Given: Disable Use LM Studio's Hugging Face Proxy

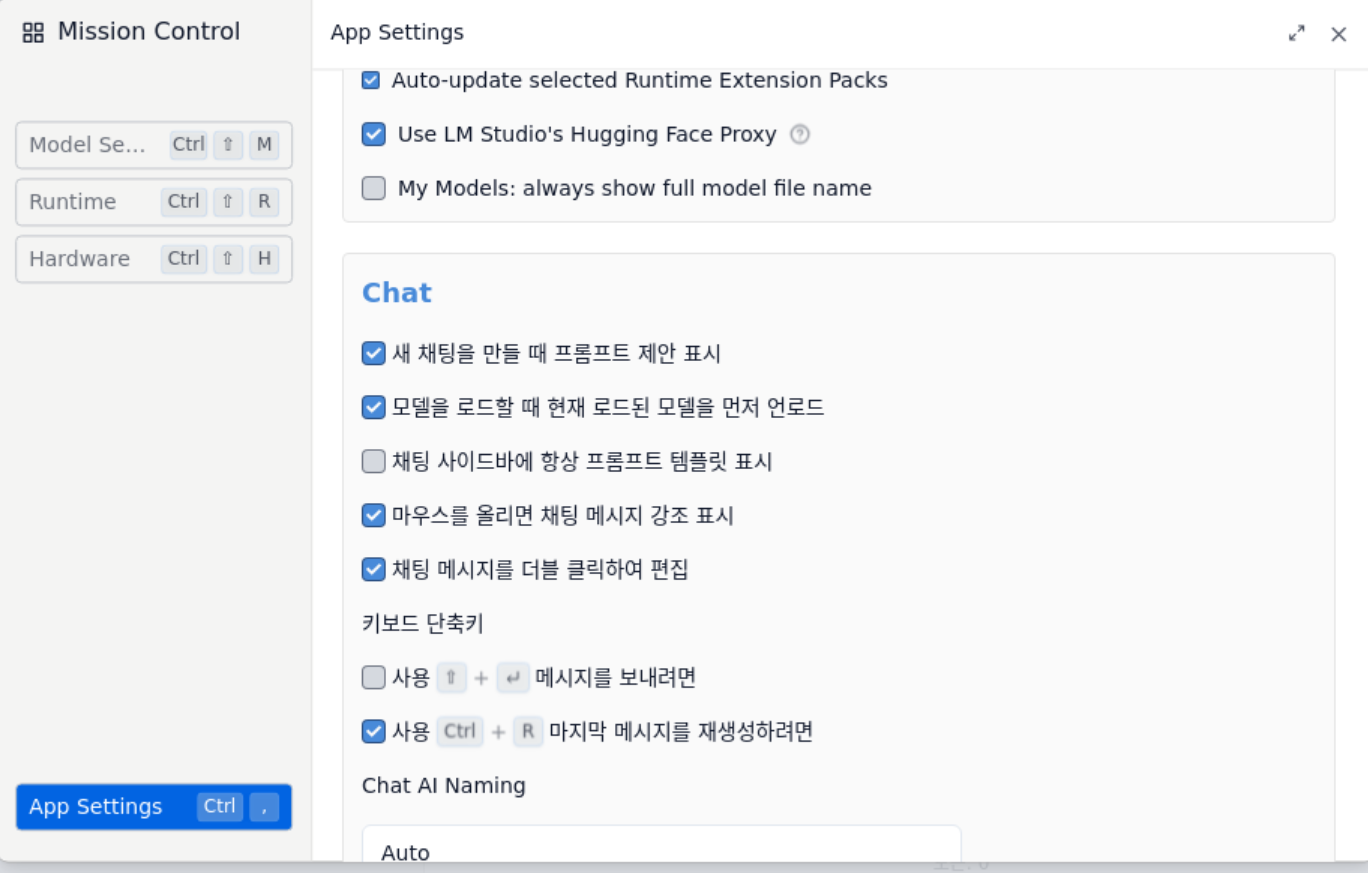Looking at the screenshot, I should (374, 134).
